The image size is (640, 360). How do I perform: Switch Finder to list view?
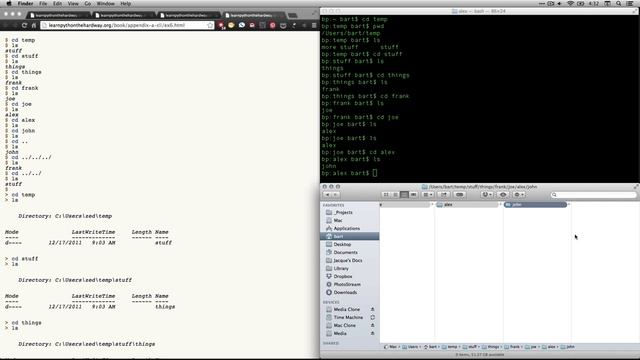pos(395,195)
